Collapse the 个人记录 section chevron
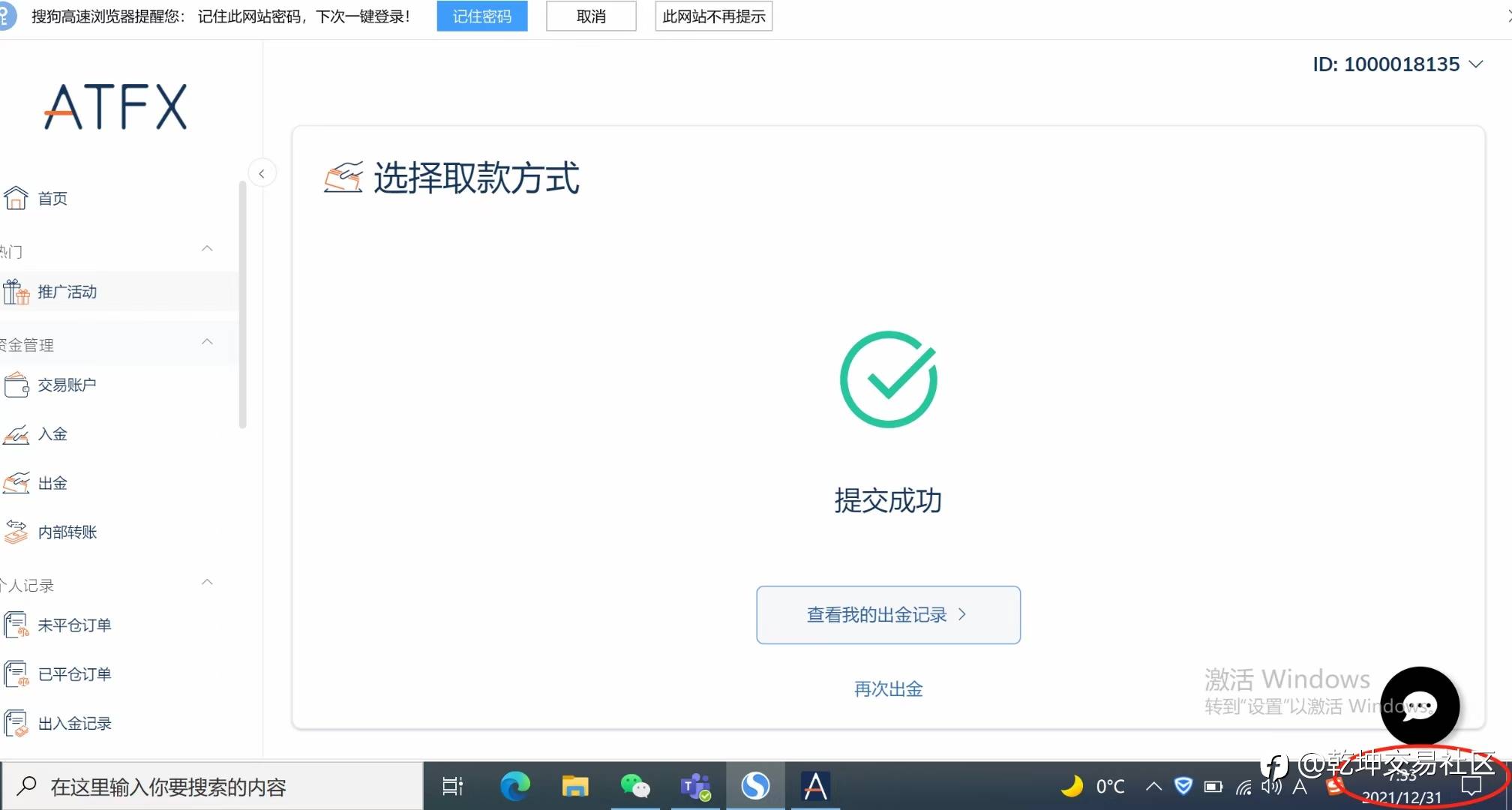Screen dimensions: 1512x810 coord(208,582)
